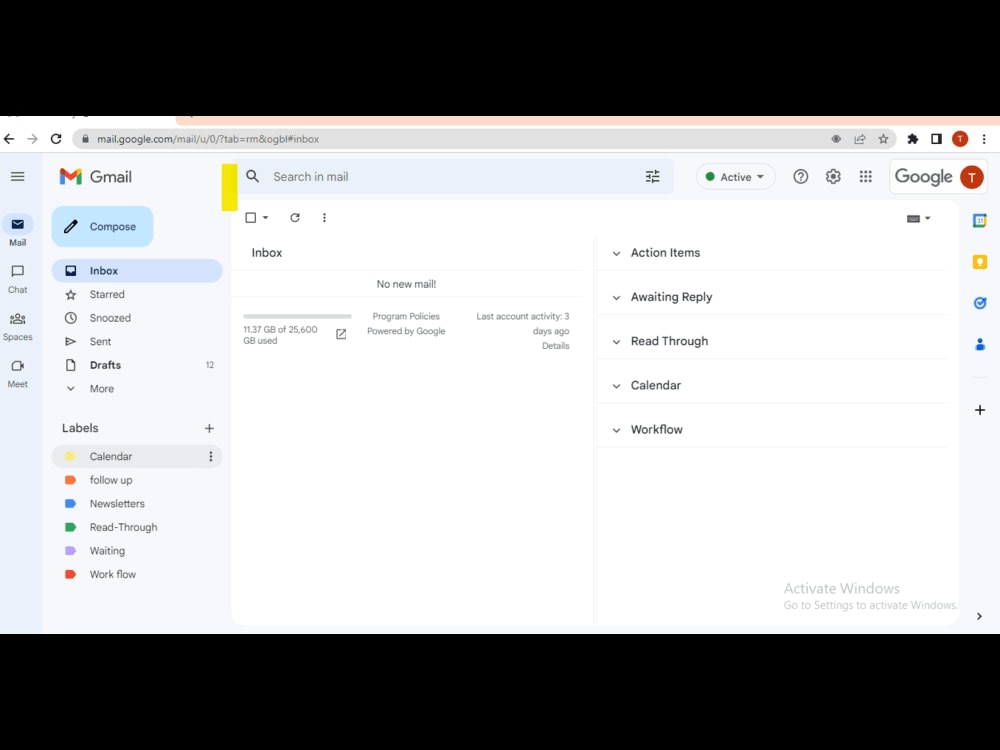Click the "No new mail!" message
This screenshot has width=1000, height=750.
click(x=406, y=284)
